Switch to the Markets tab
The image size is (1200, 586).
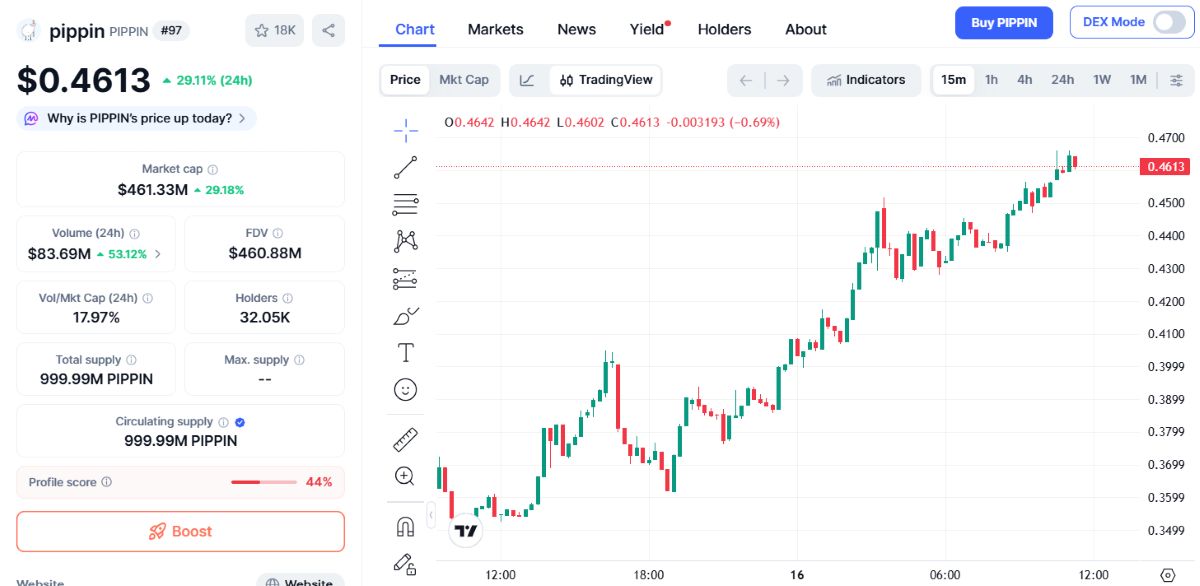pyautogui.click(x=495, y=29)
